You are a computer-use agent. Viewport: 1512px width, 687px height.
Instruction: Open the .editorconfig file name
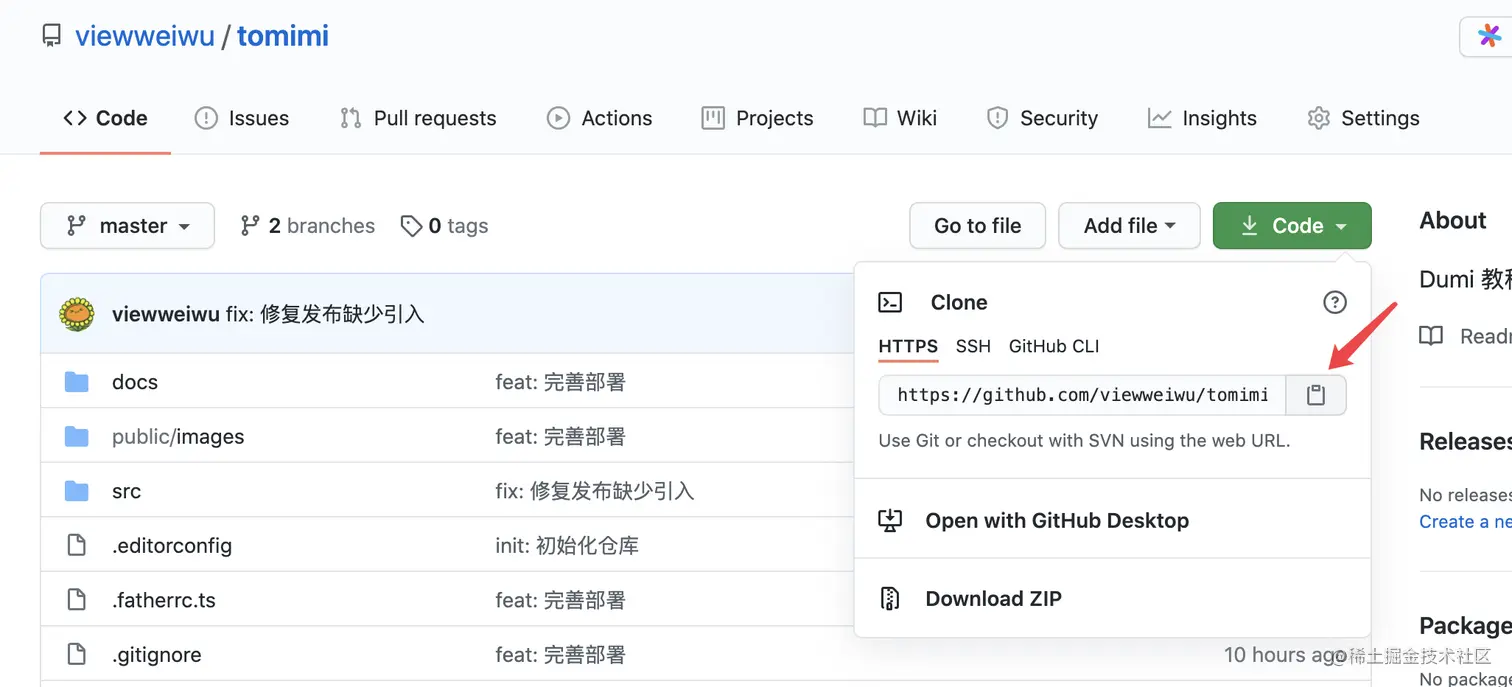tap(172, 546)
